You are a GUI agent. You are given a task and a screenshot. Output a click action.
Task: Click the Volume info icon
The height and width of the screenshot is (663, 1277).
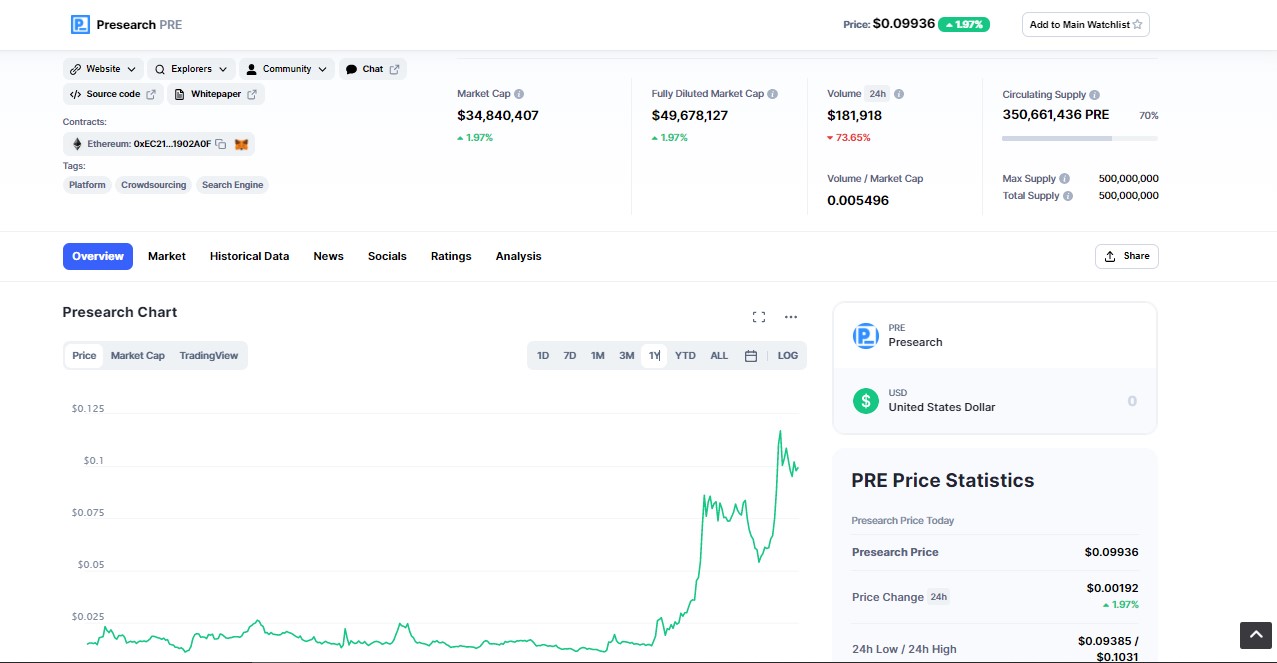899,94
